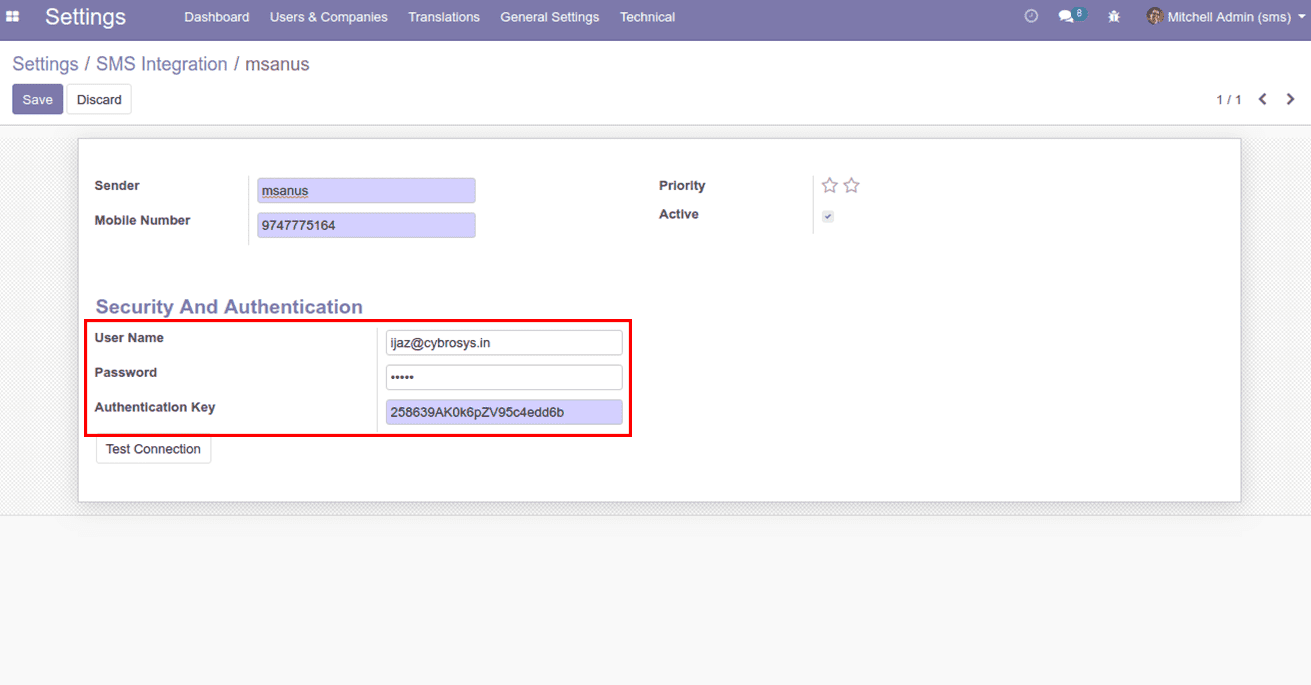Screen dimensions: 1311x685
Task: Click the Test Connection button
Action: (x=153, y=449)
